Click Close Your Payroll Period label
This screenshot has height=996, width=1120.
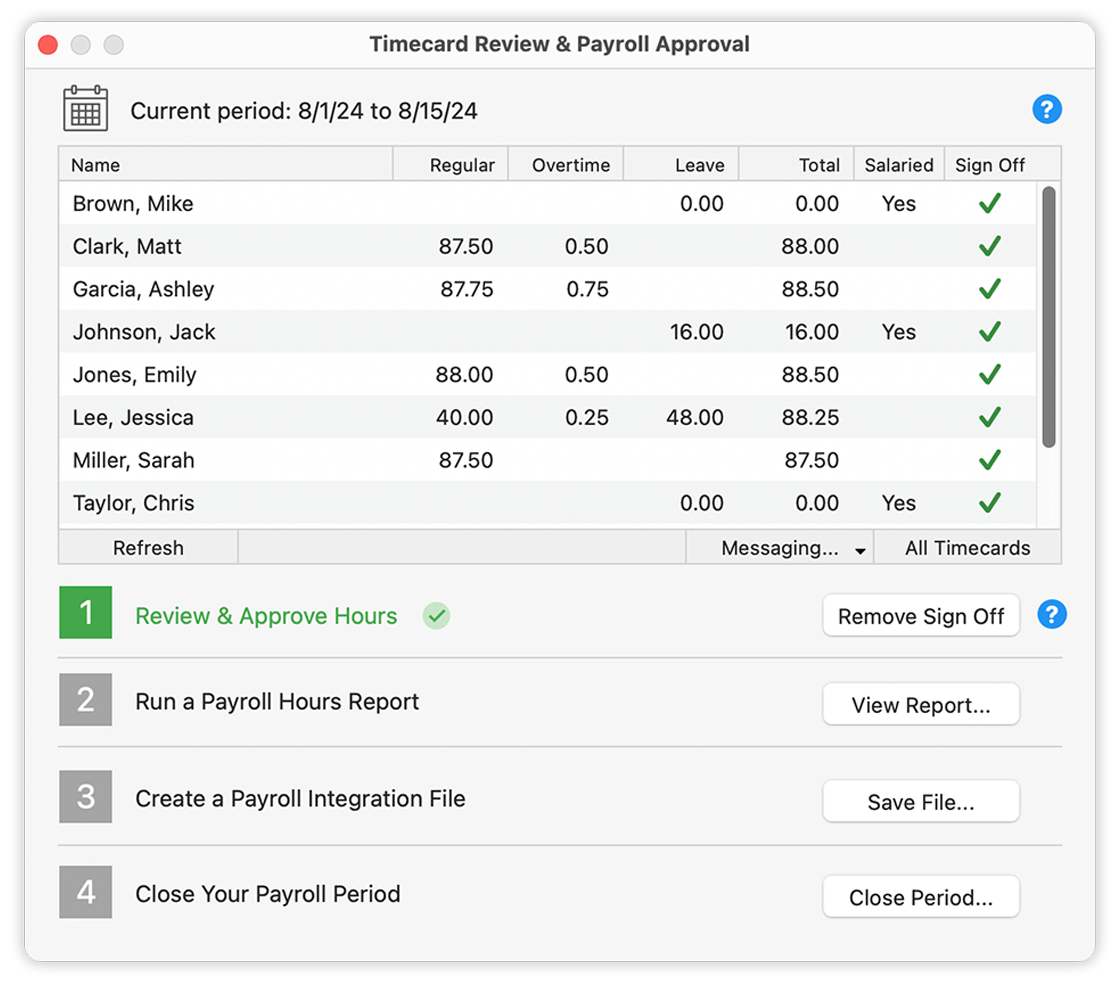pyautogui.click(x=268, y=894)
